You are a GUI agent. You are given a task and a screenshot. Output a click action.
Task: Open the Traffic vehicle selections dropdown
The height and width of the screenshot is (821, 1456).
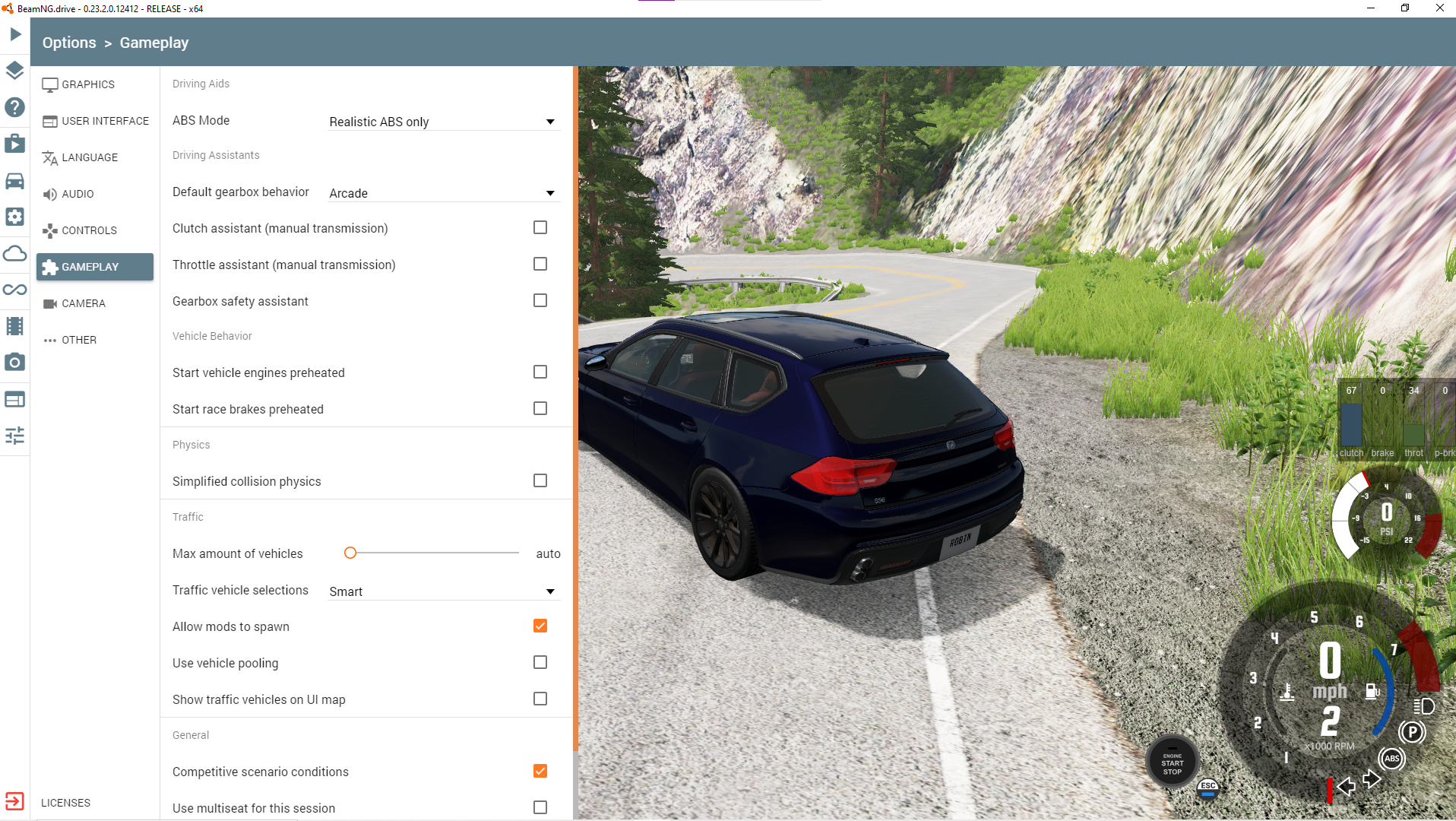click(444, 591)
